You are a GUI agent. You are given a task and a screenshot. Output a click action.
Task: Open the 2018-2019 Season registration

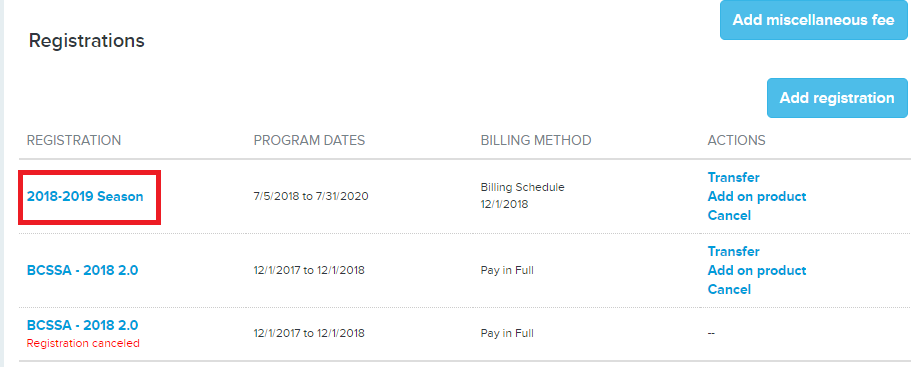click(x=85, y=196)
